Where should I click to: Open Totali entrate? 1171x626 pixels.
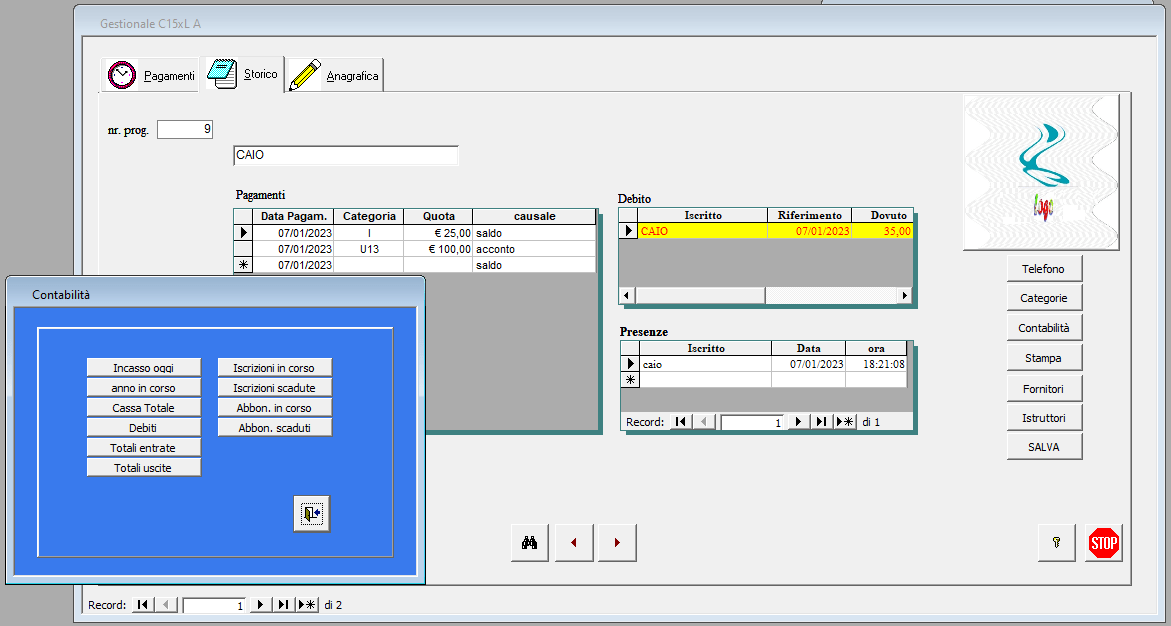144,447
